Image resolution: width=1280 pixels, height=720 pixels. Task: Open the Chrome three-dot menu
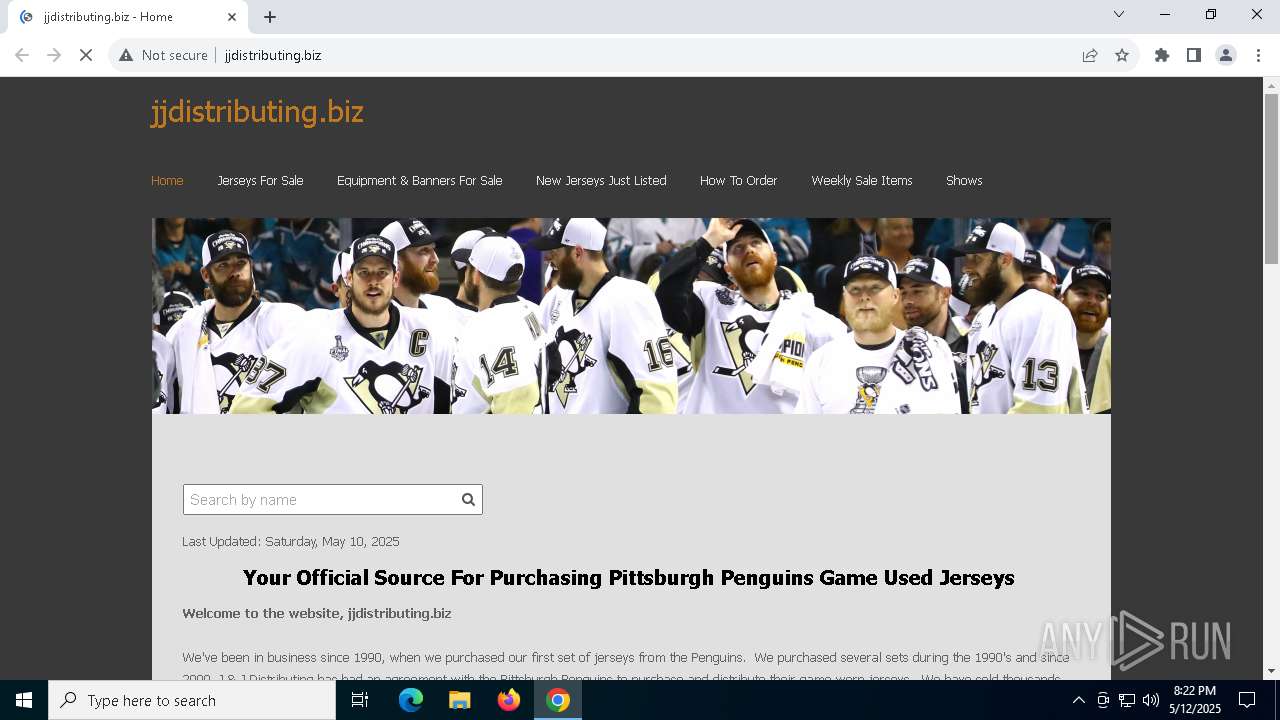tap(1258, 55)
